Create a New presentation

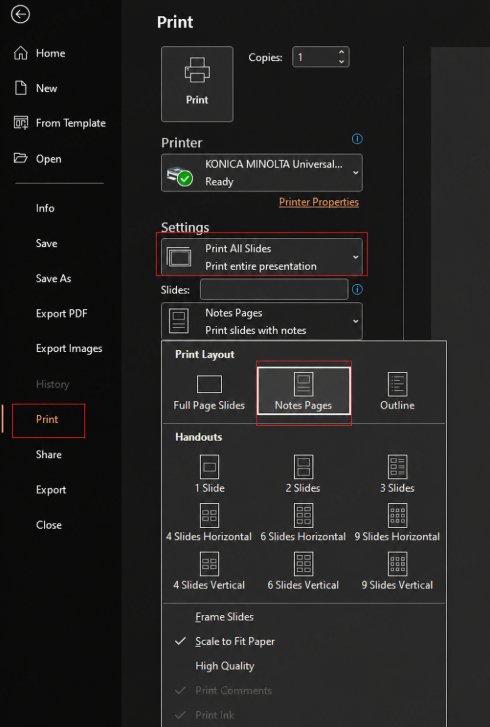point(36,88)
